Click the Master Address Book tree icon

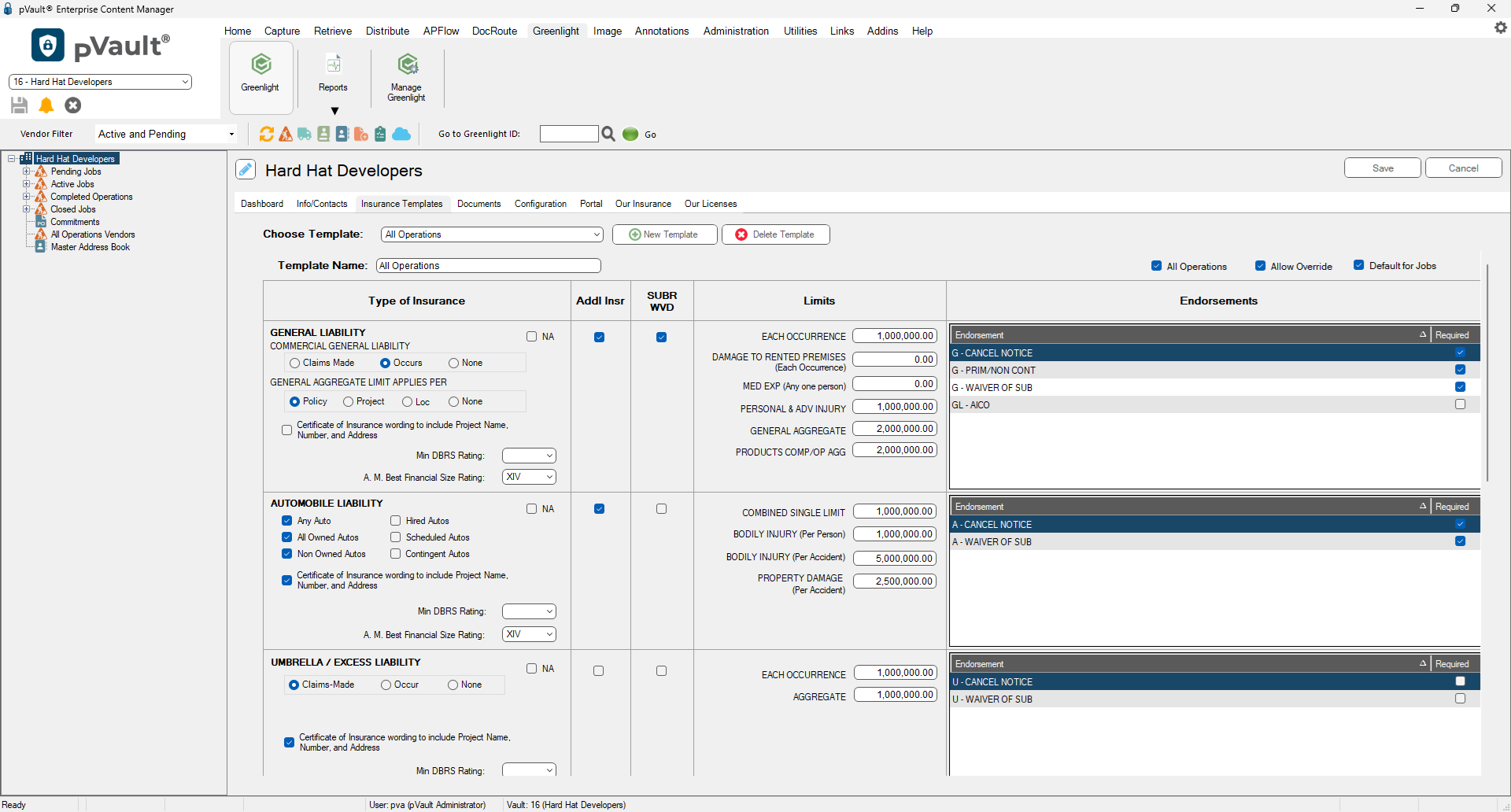41,247
